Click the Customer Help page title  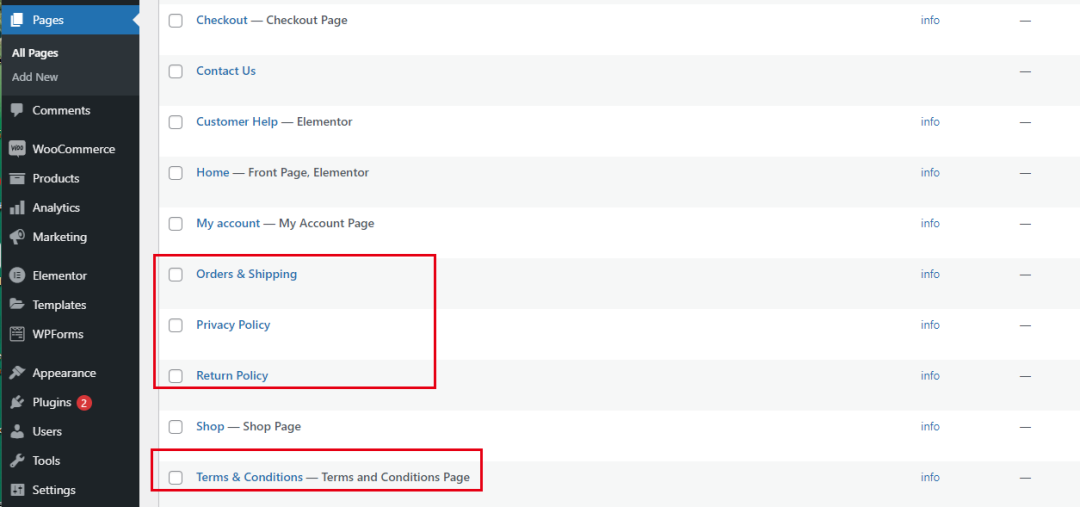[x=237, y=122]
